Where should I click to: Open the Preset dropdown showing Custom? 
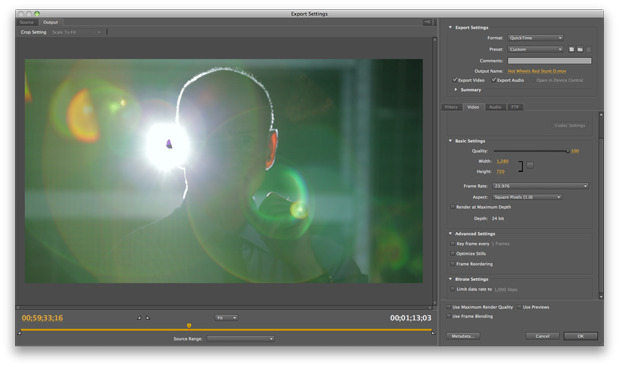[535, 49]
